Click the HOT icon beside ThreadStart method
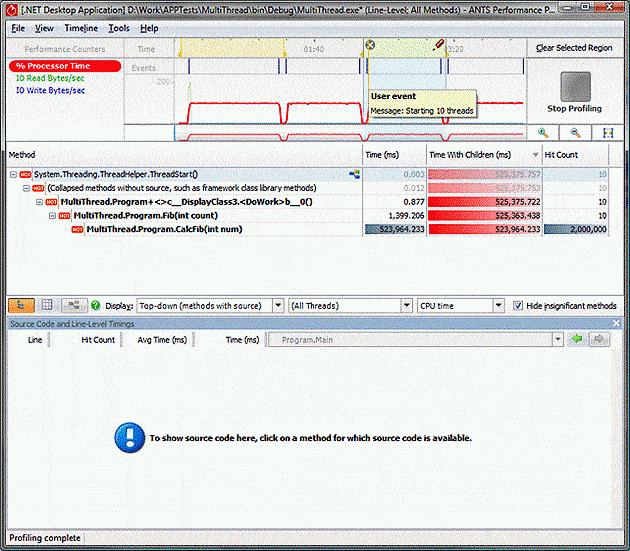This screenshot has height=551, width=630. (x=25, y=174)
